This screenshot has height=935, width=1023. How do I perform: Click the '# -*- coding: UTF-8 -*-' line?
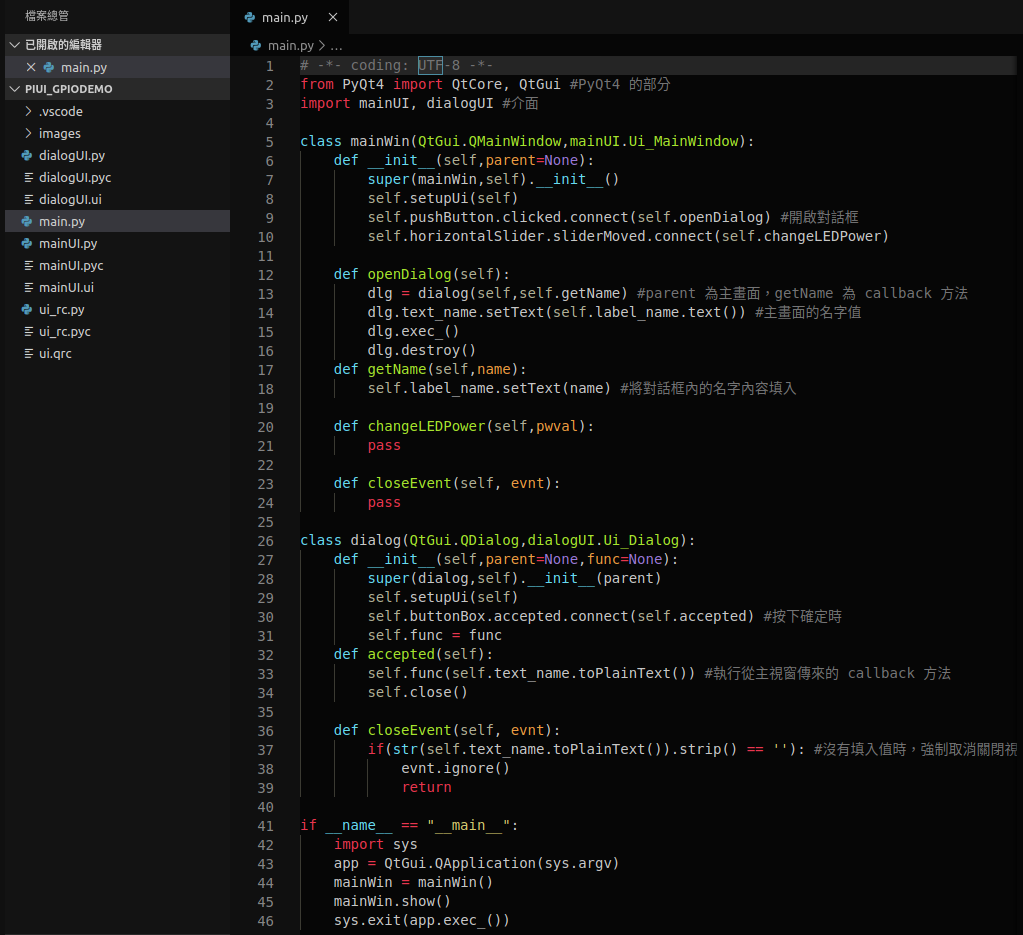(397, 66)
